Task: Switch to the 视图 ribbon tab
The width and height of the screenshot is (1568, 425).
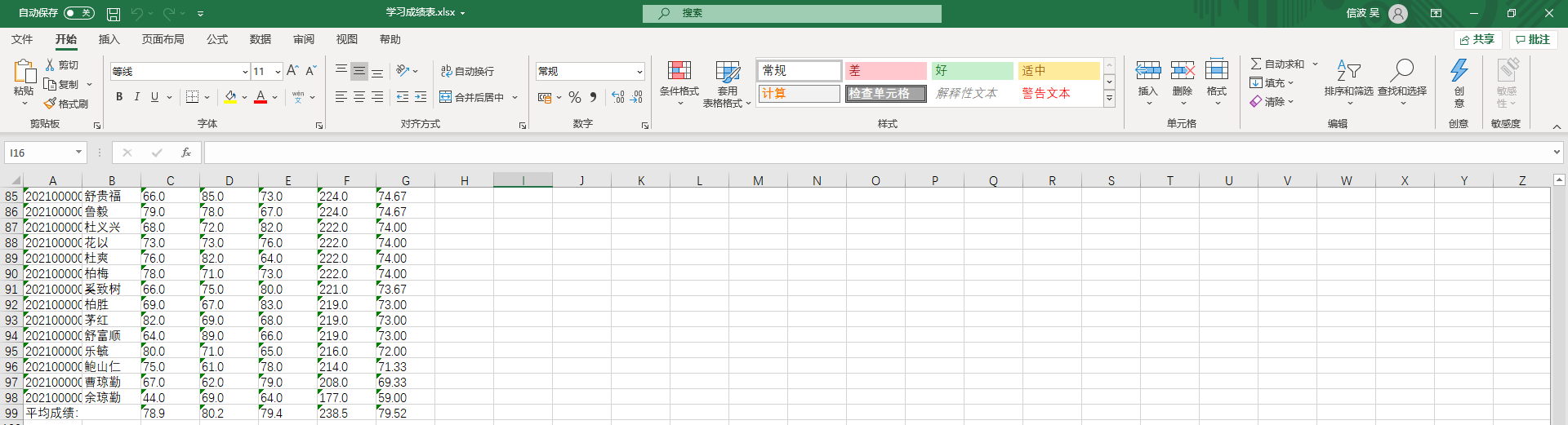Action: coord(347,39)
